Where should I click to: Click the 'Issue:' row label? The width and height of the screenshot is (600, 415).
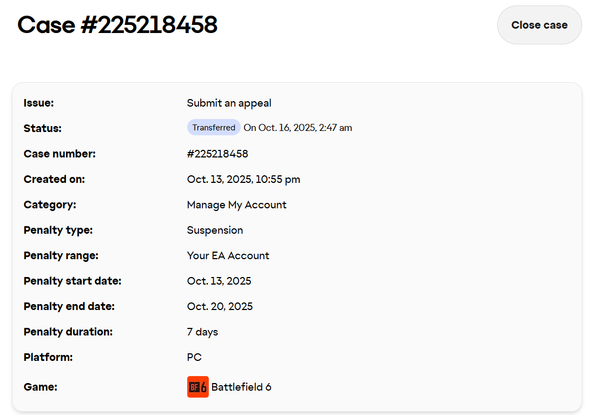pyautogui.click(x=38, y=103)
